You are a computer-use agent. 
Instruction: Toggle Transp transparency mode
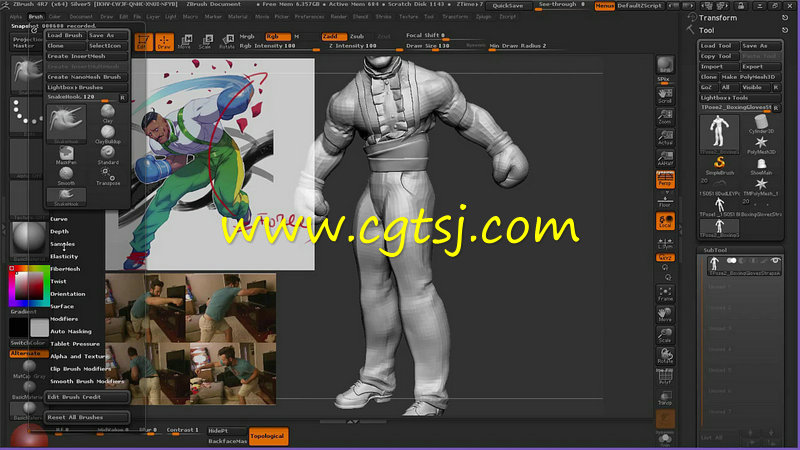click(665, 397)
